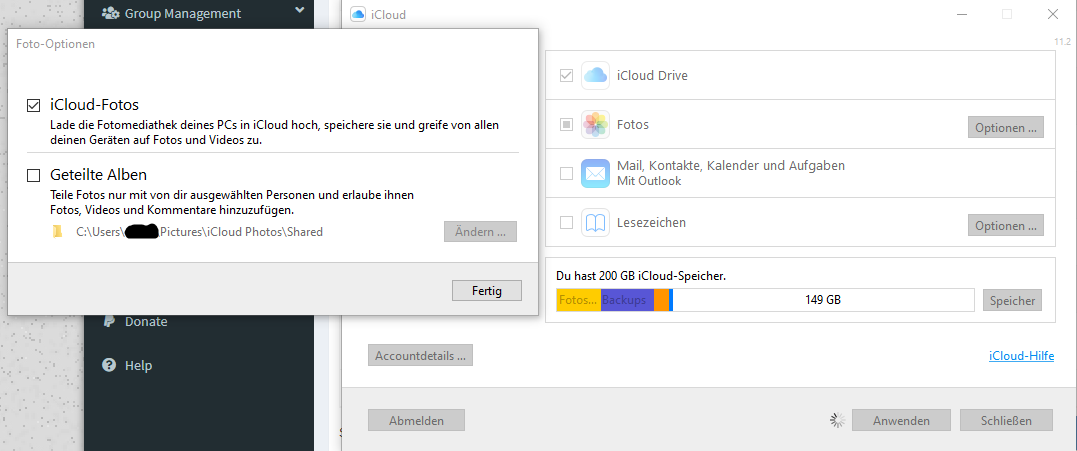
Task: Click the iCloud Photos Shared folder path
Action: 199,232
